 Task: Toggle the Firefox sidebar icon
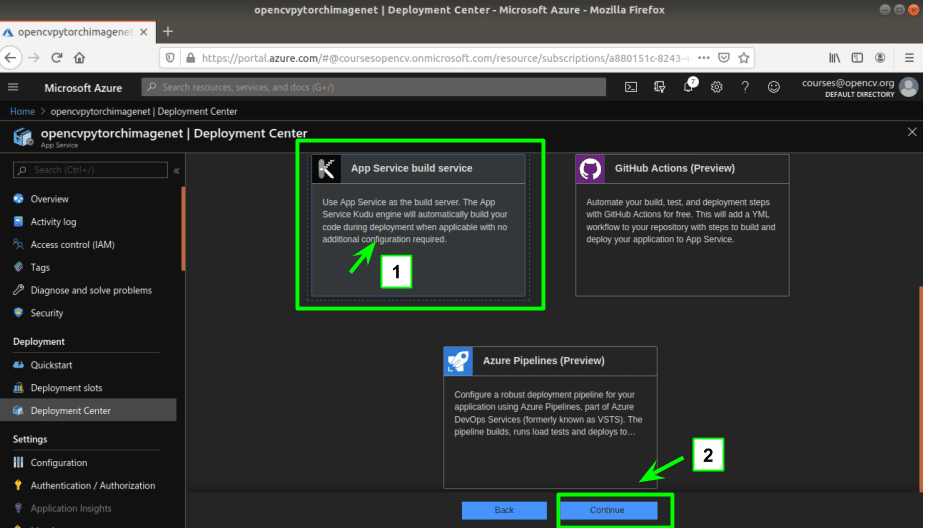pyautogui.click(x=857, y=57)
